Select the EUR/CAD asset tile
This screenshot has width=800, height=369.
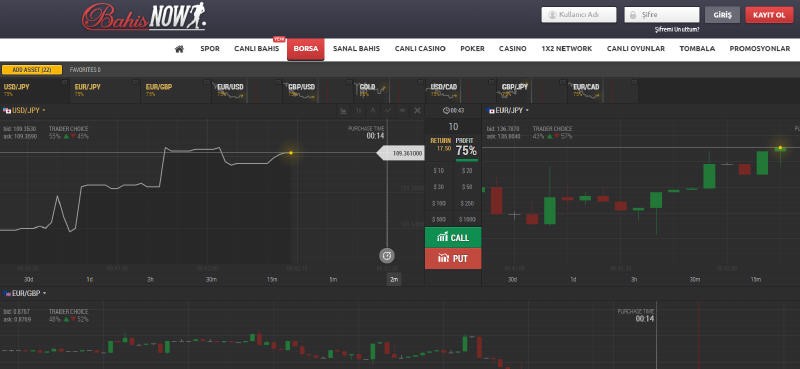pyautogui.click(x=602, y=91)
